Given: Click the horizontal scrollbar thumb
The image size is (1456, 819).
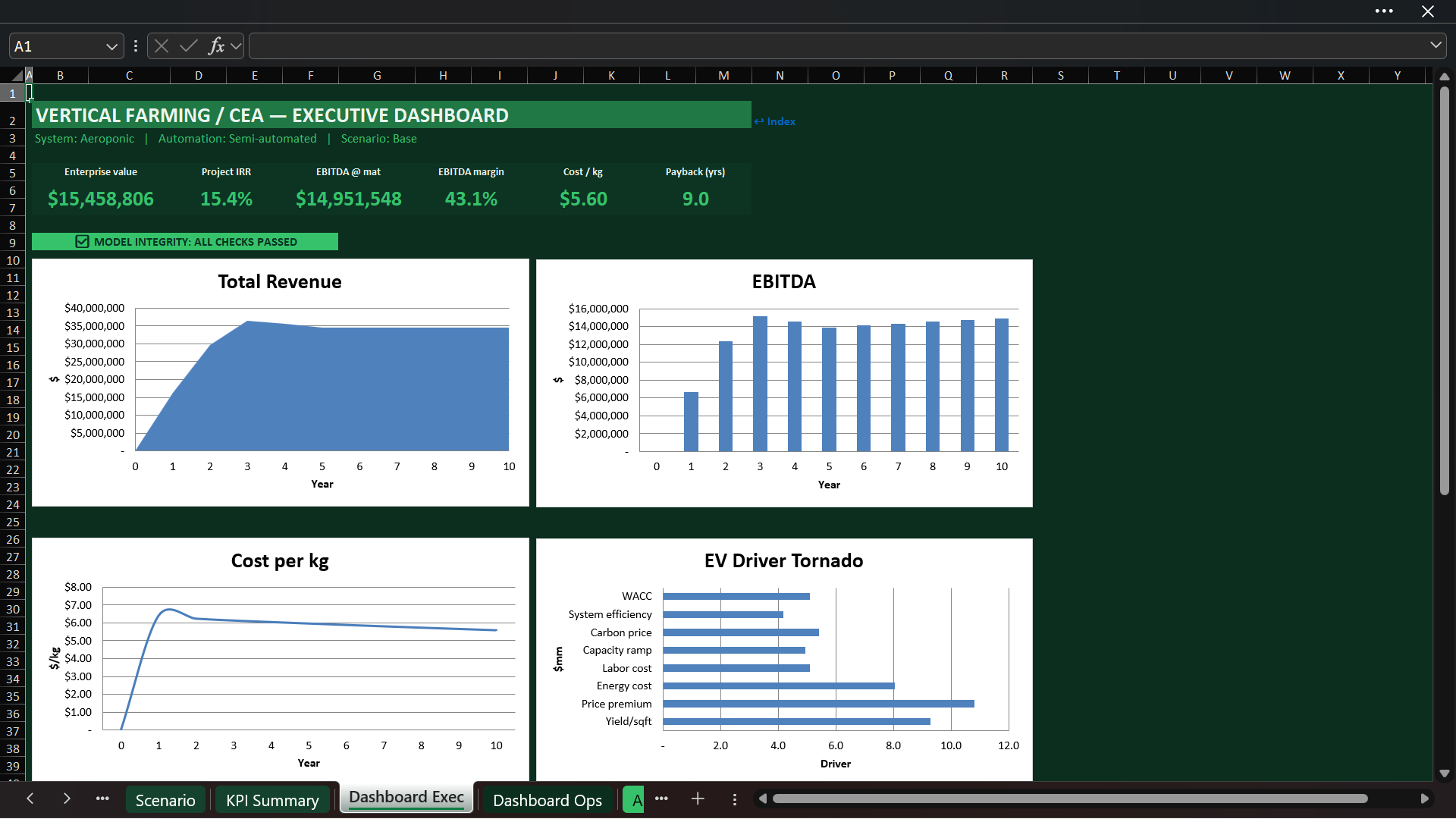Looking at the screenshot, I should coord(1070,799).
